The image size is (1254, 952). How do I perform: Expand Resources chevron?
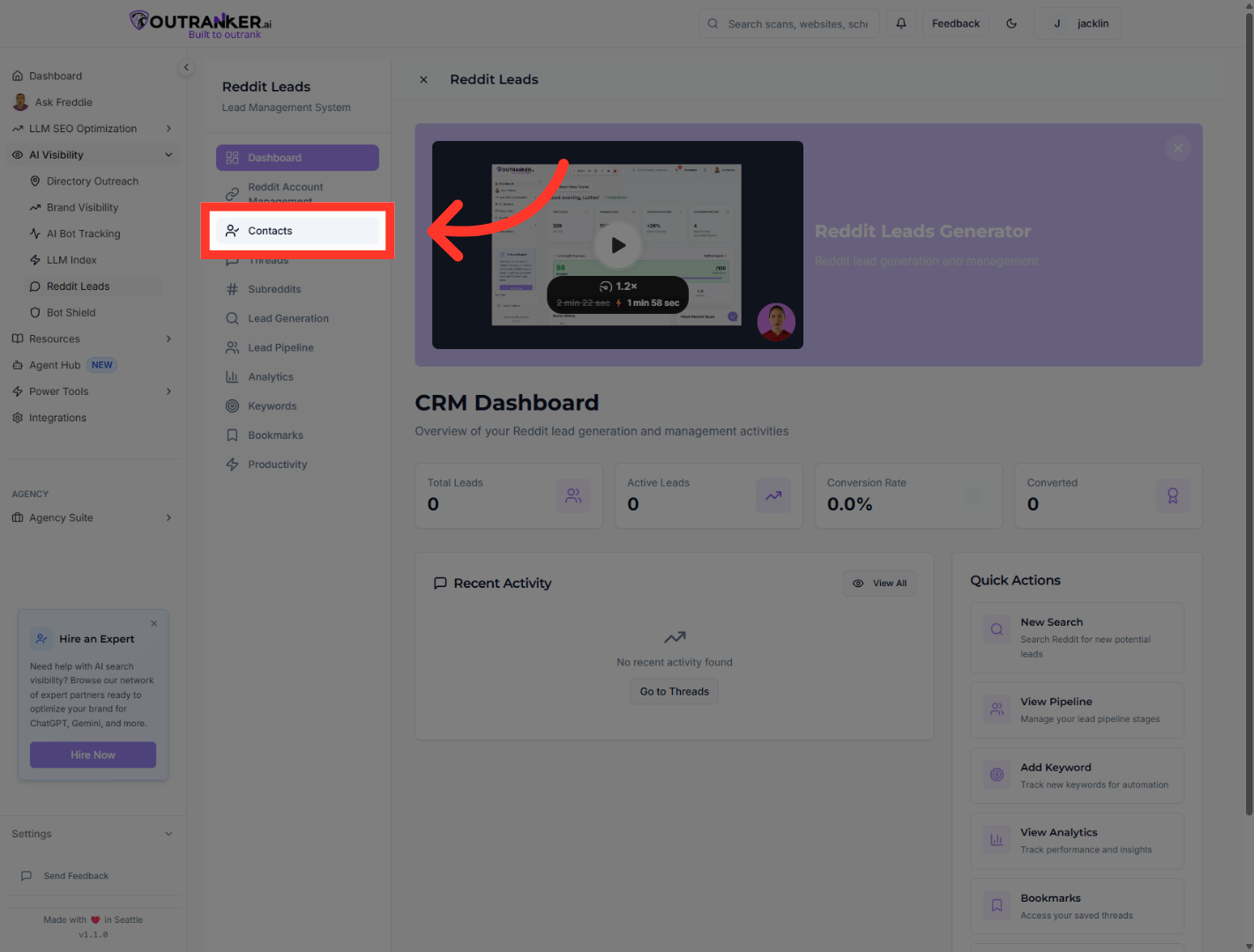168,338
